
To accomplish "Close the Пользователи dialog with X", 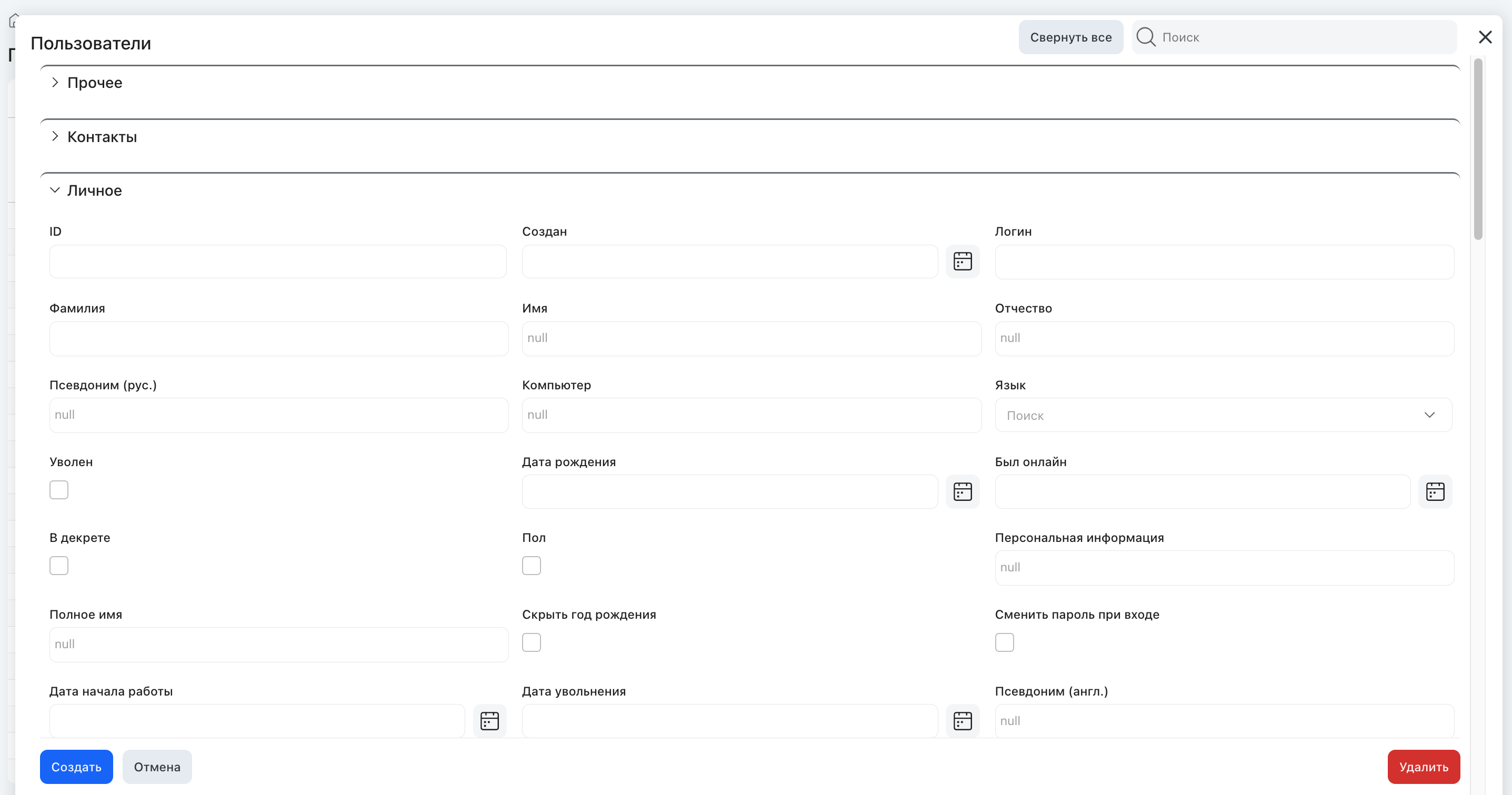I will [1485, 37].
